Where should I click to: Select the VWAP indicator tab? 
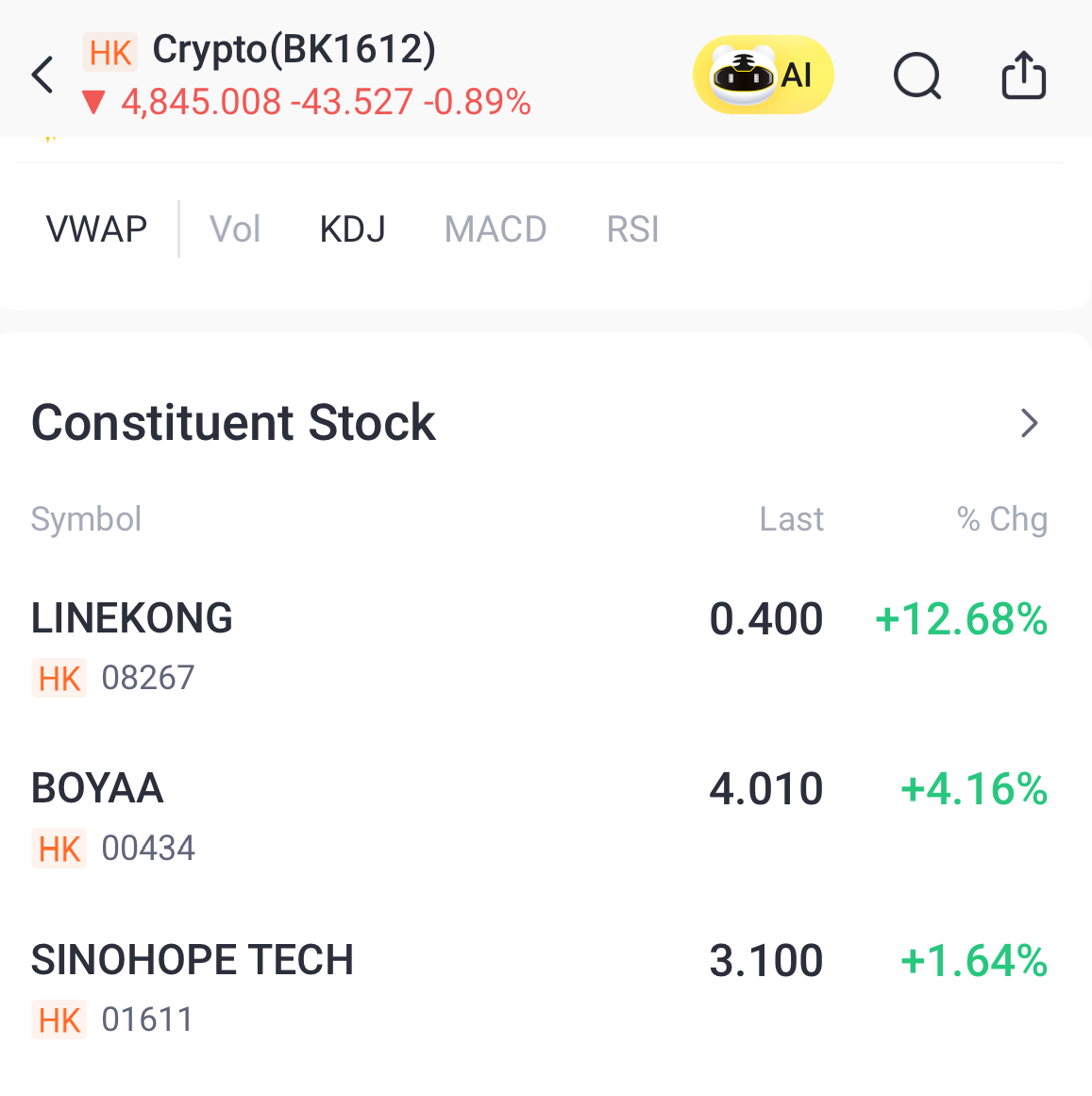[x=96, y=229]
